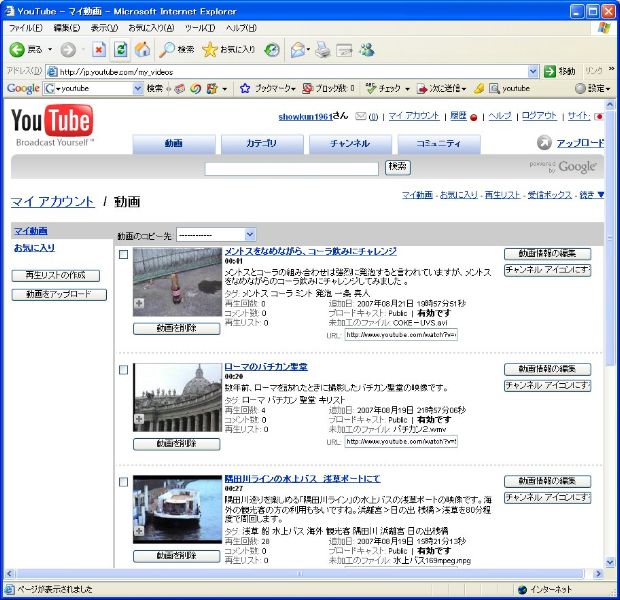Click the Print toolbar icon
The height and width of the screenshot is (600, 620).
coord(323,49)
